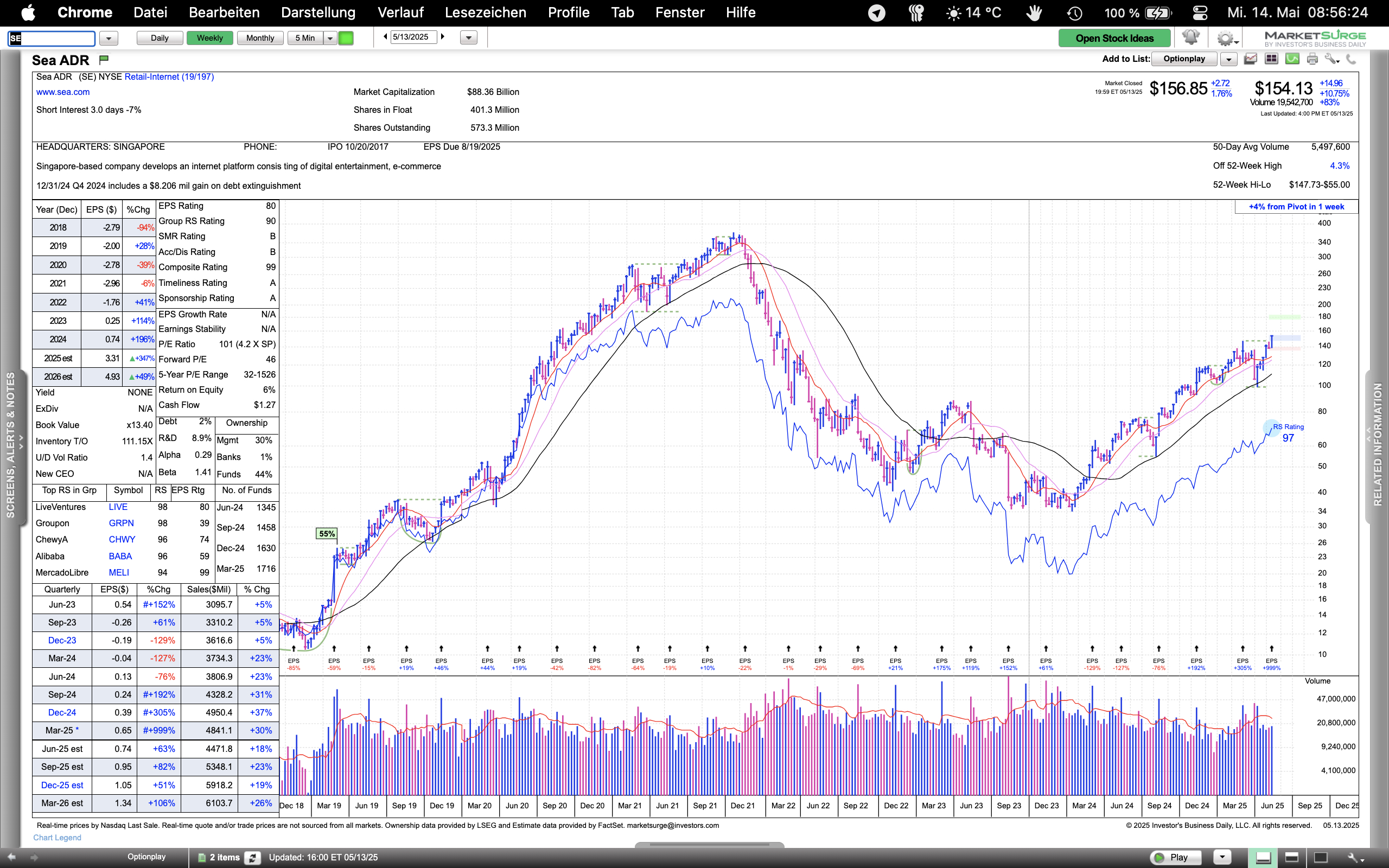1389x868 pixels.
Task: Click the phone support icon
Action: pos(1351,59)
